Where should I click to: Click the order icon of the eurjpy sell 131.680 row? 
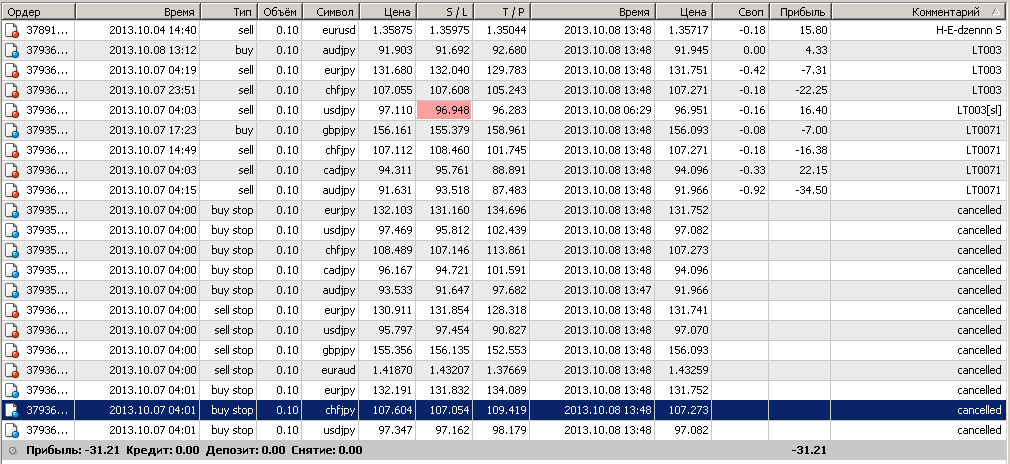(x=12, y=70)
